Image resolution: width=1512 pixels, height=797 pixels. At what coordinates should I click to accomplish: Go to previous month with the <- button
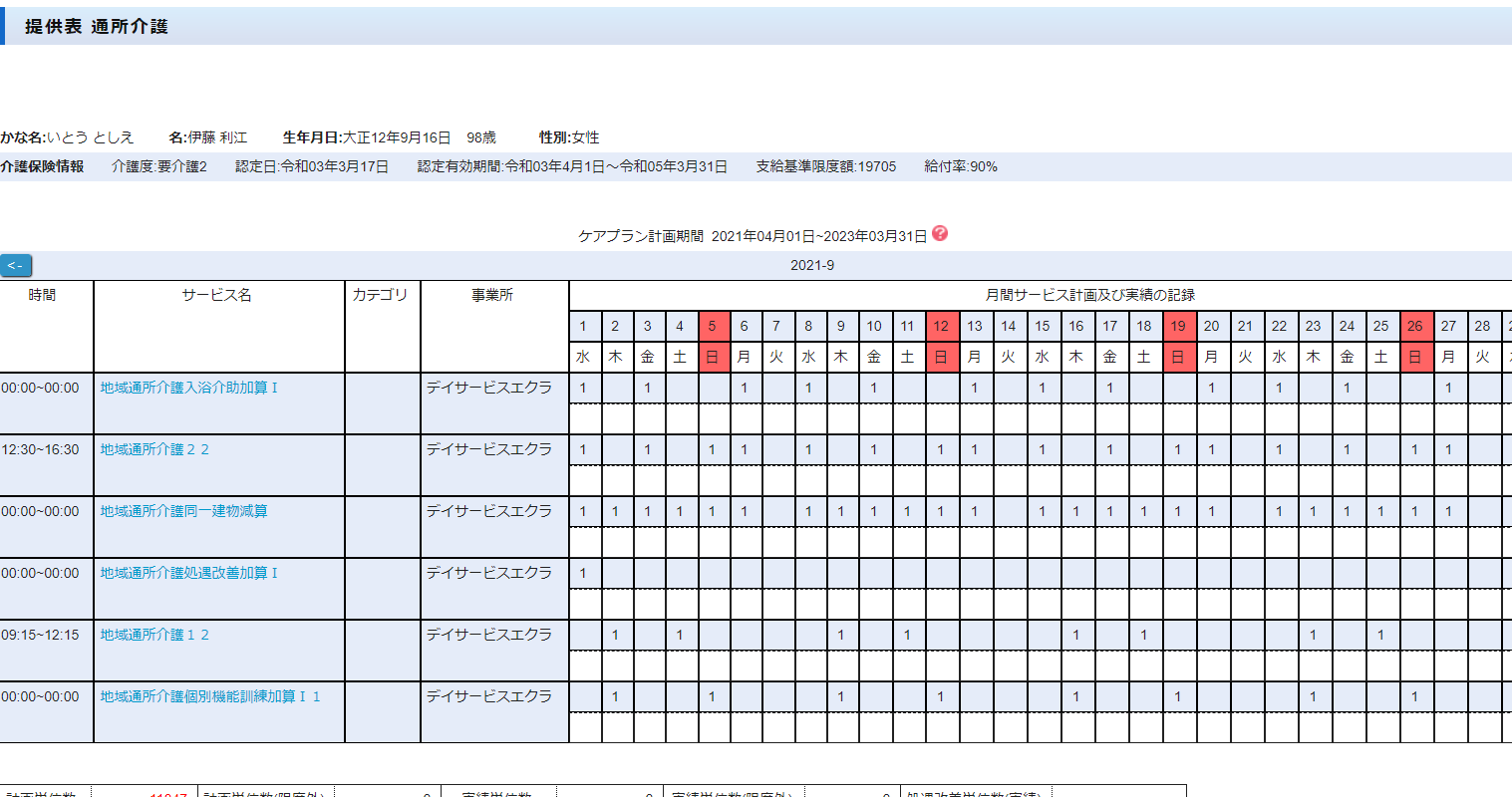(x=16, y=266)
